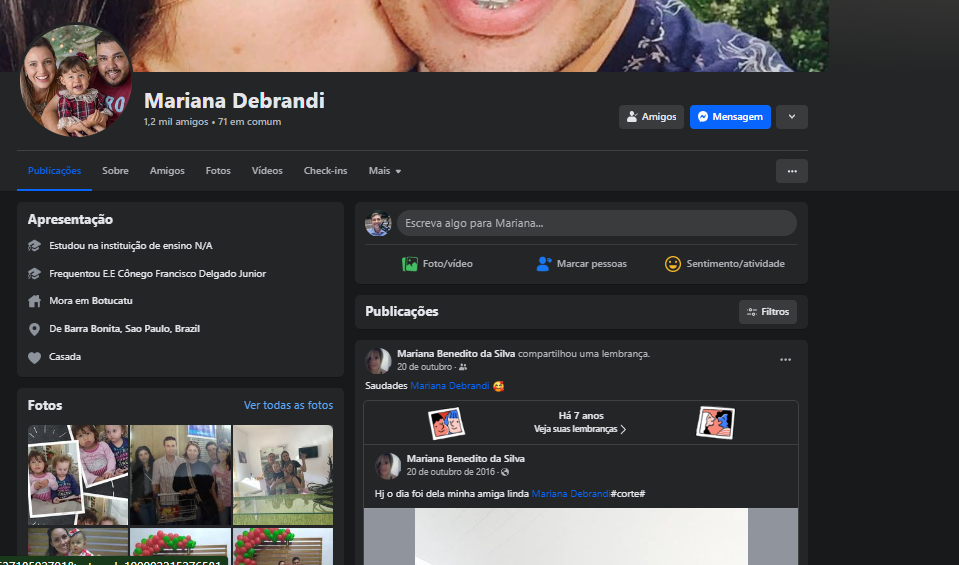Click the Marcar pessoas icon

pyautogui.click(x=544, y=264)
